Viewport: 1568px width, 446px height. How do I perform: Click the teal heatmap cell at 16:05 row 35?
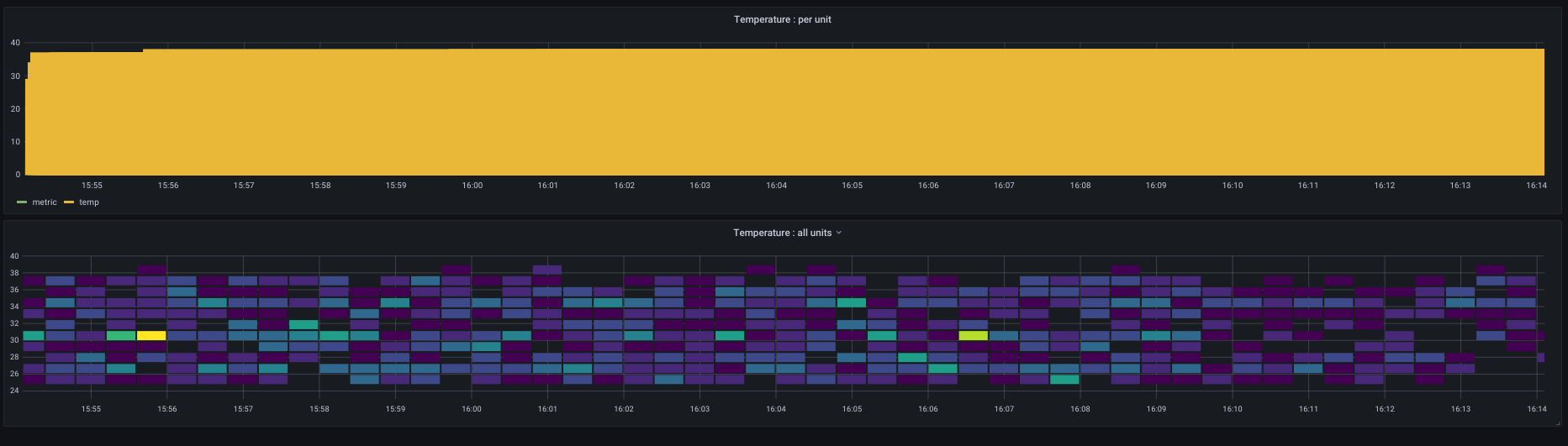pyautogui.click(x=852, y=302)
